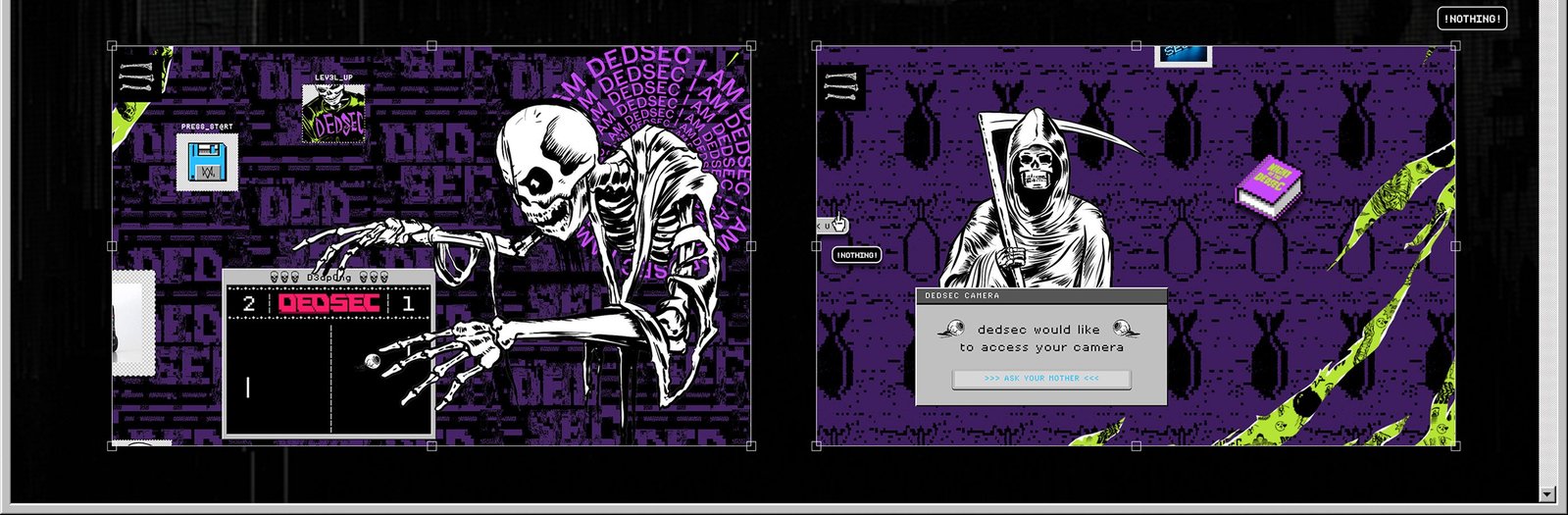Click the scrollbar down arrow
The image size is (1568, 515).
tap(1547, 494)
